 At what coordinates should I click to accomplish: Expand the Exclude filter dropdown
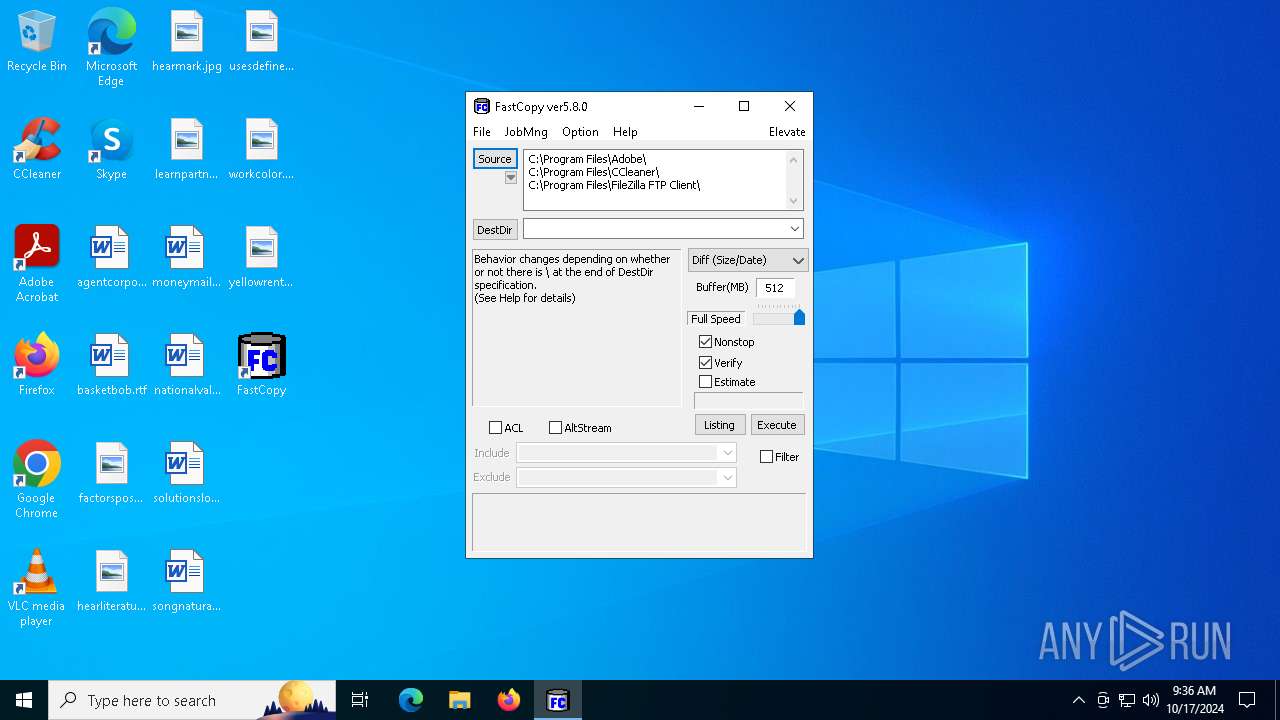727,478
